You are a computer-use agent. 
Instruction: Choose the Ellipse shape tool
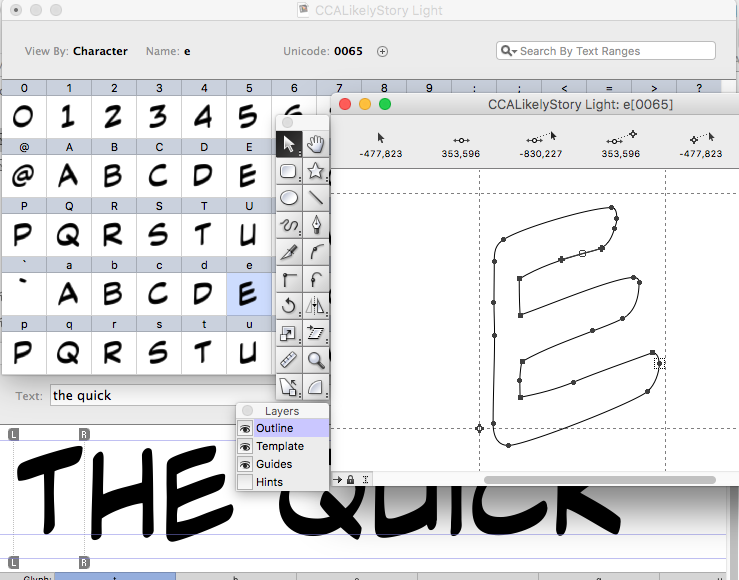(289, 198)
